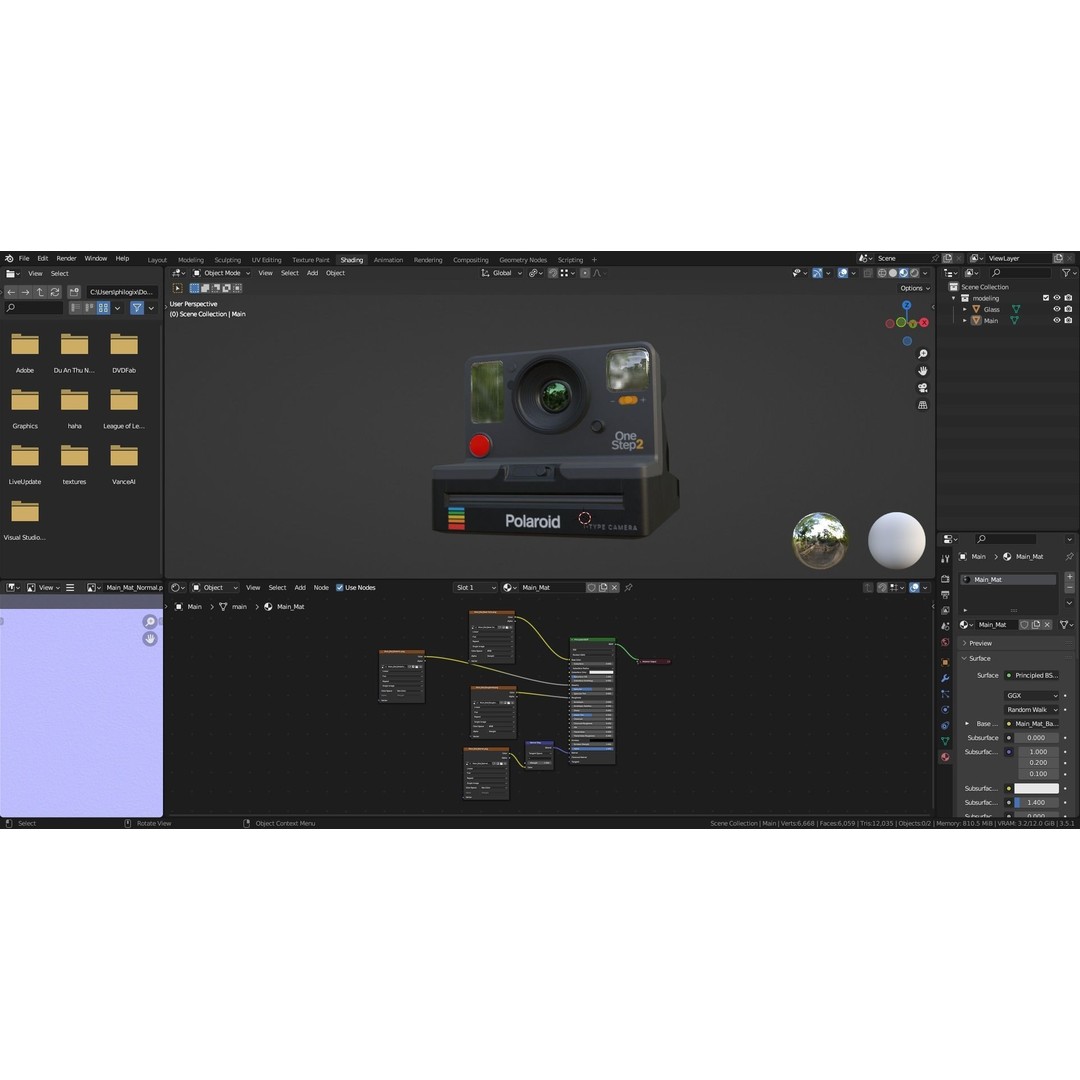The height and width of the screenshot is (1080, 1080).
Task: Open the Slot 1 material slot dropdown
Action: [475, 588]
